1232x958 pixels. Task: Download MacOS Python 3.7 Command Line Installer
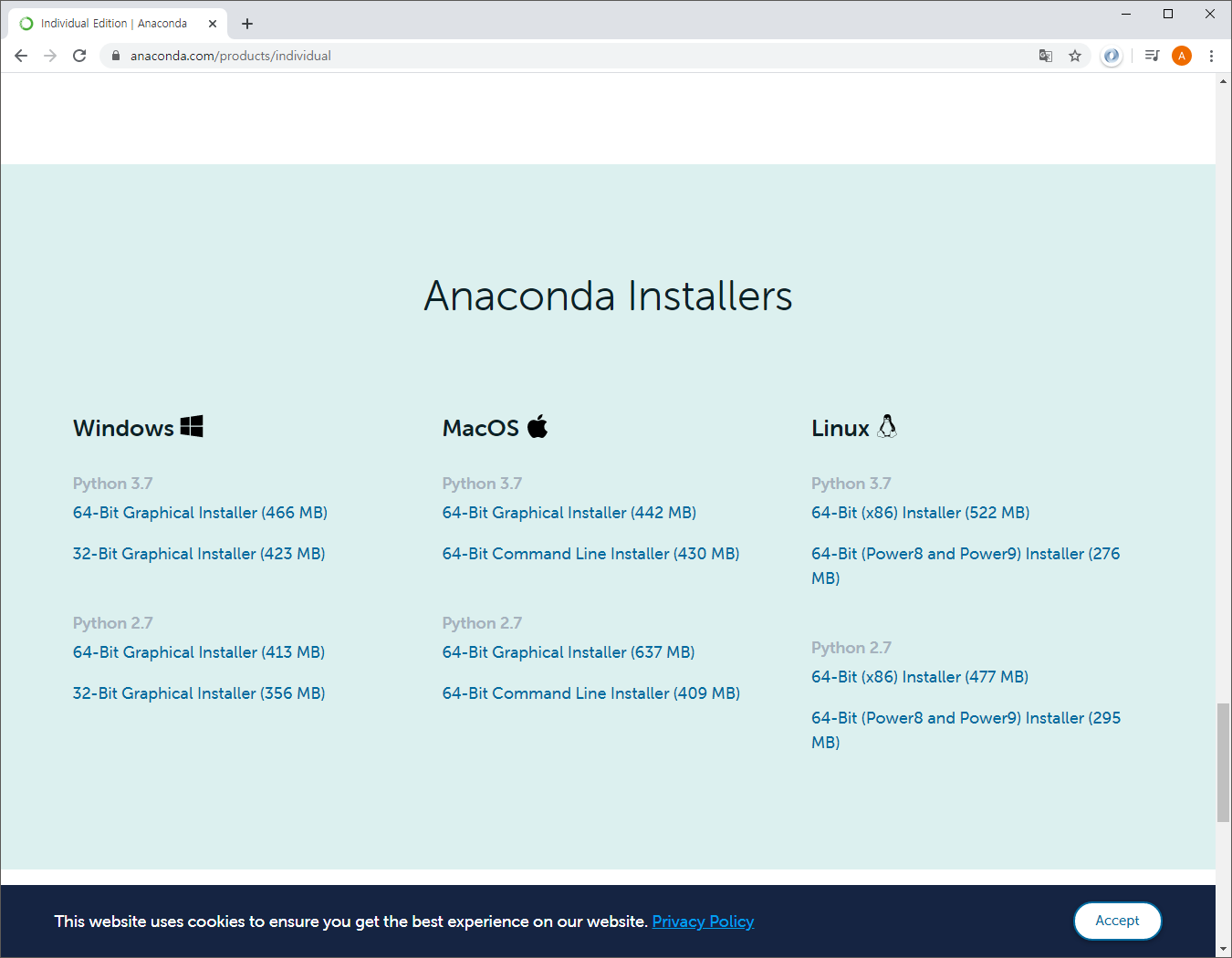point(591,554)
